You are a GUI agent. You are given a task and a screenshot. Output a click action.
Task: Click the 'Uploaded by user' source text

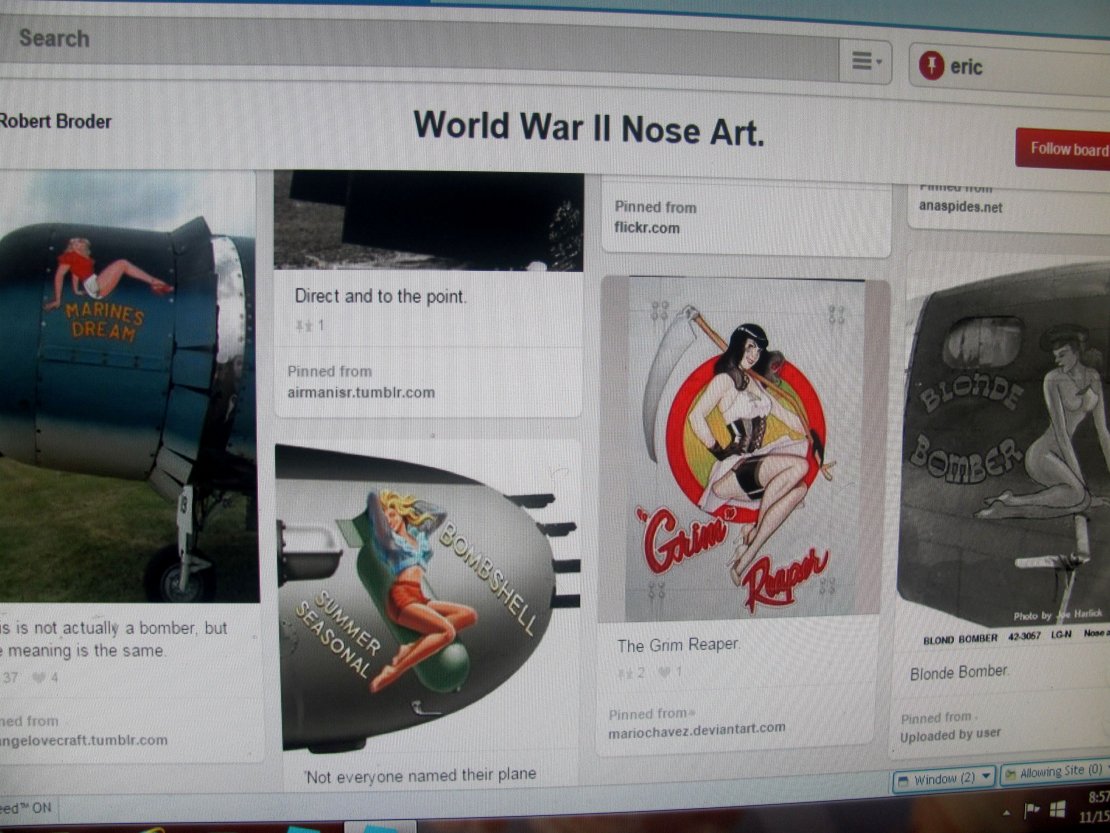(950, 735)
